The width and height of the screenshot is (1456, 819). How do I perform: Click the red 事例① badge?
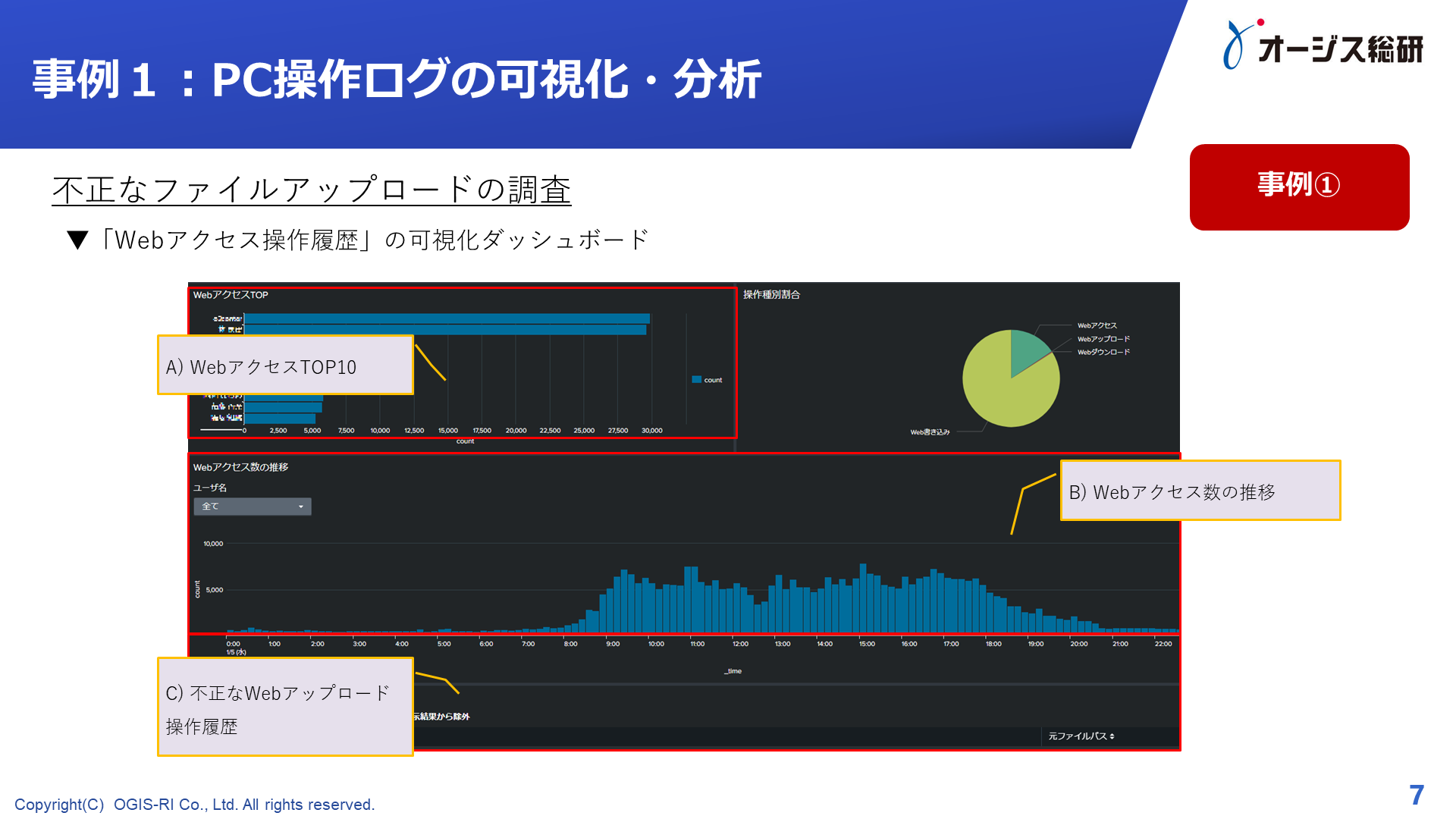[1299, 187]
